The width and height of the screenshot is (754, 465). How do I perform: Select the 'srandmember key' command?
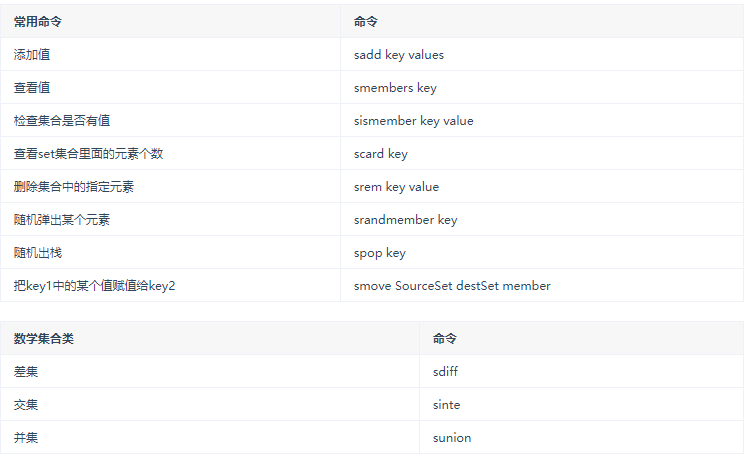point(405,220)
